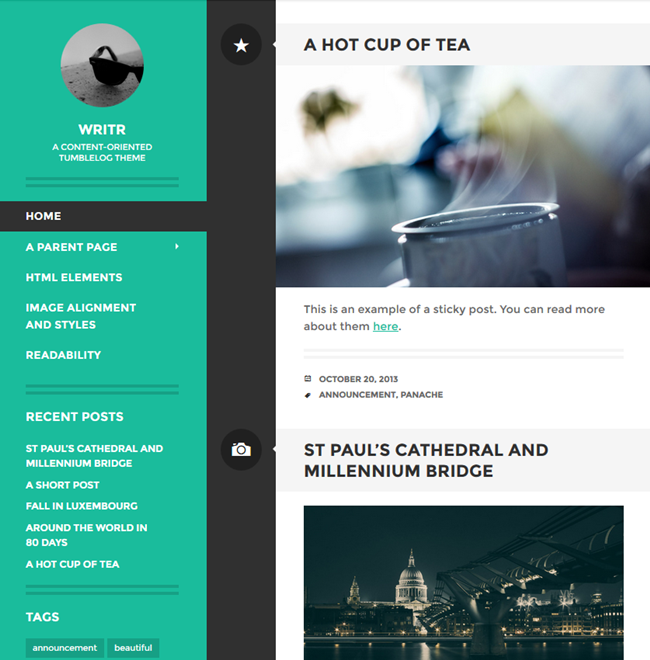Click the Panache category link
Screen dimensions: 650x660
pyautogui.click(x=421, y=395)
